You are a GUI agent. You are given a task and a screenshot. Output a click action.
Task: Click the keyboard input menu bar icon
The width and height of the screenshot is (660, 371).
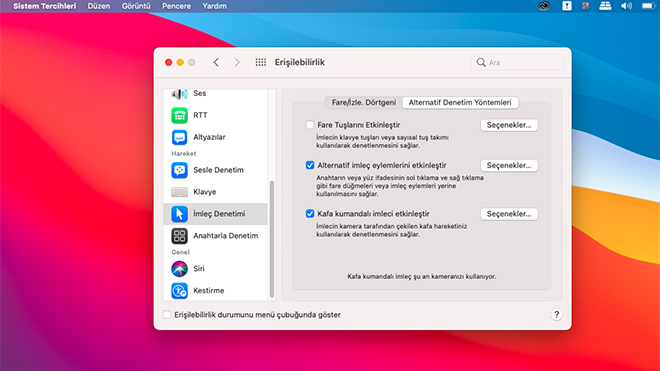tap(605, 6)
